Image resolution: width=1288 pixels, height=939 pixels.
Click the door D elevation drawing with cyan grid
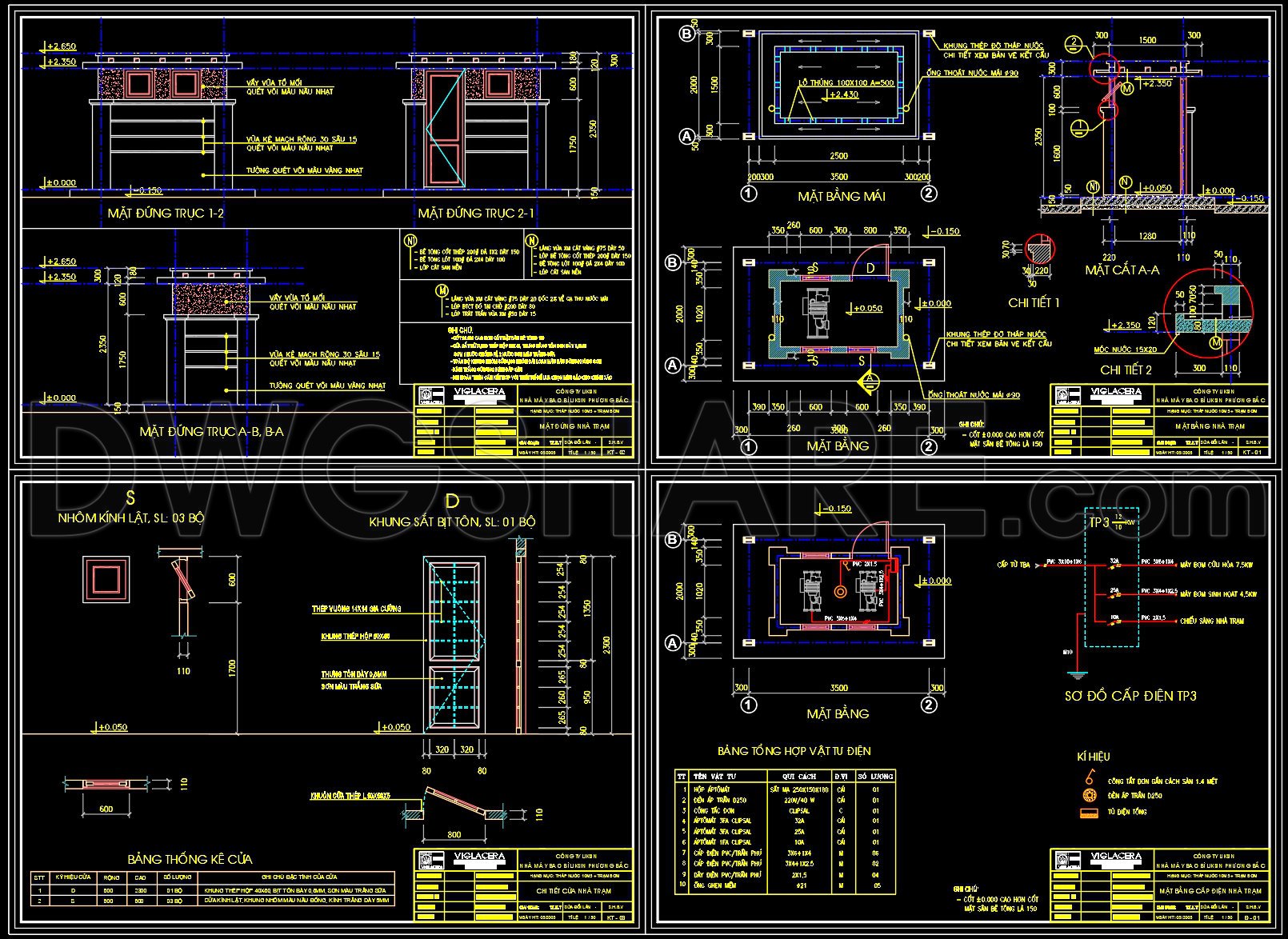(x=453, y=645)
